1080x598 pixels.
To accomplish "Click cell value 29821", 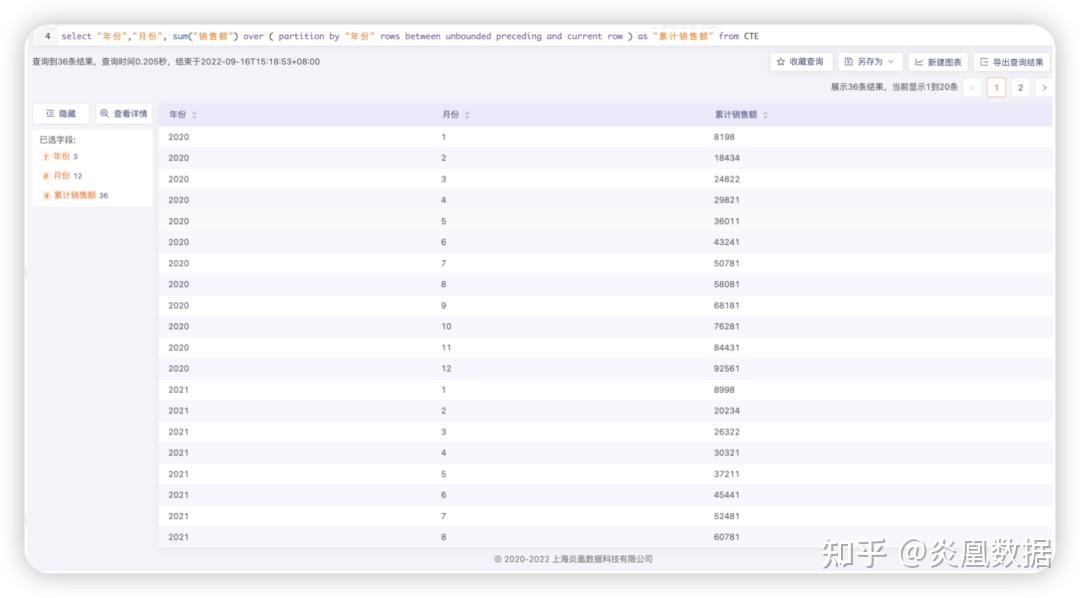I will (x=727, y=200).
